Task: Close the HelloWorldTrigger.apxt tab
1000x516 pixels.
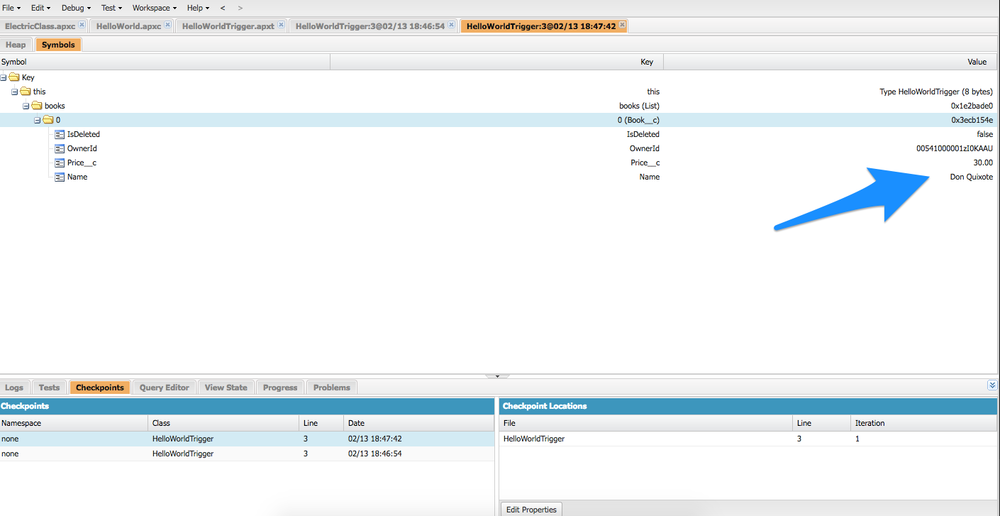Action: coord(282,25)
